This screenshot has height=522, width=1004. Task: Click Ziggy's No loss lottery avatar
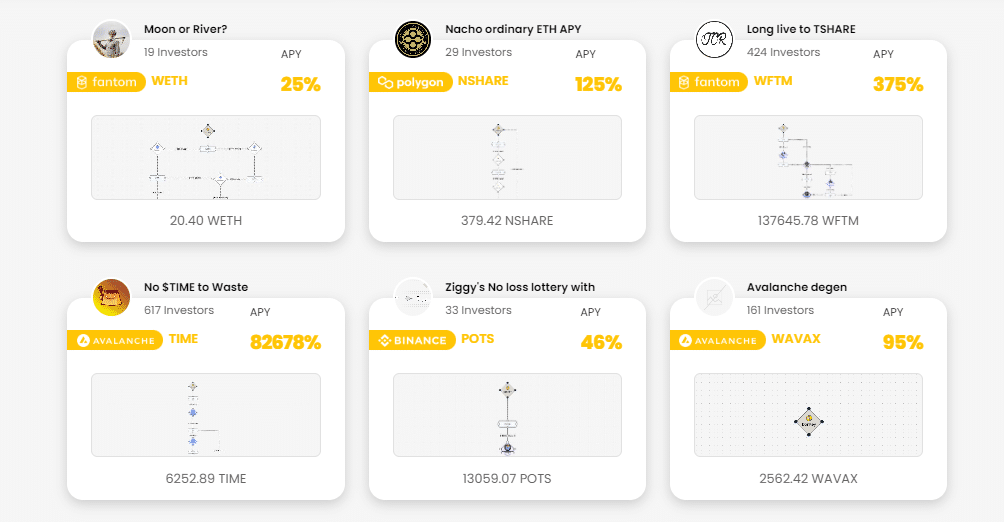coord(413,297)
